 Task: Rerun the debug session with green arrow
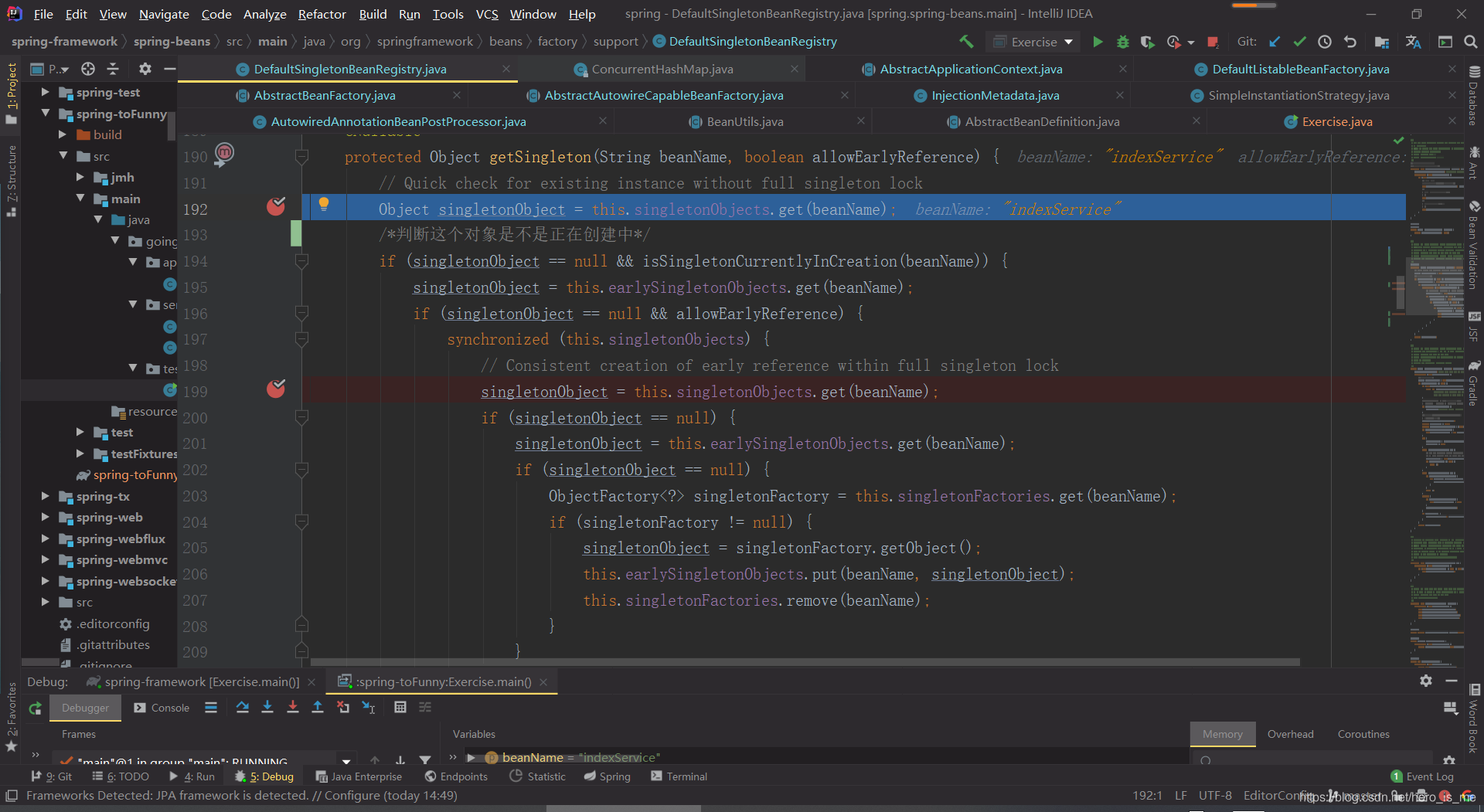pyautogui.click(x=36, y=708)
